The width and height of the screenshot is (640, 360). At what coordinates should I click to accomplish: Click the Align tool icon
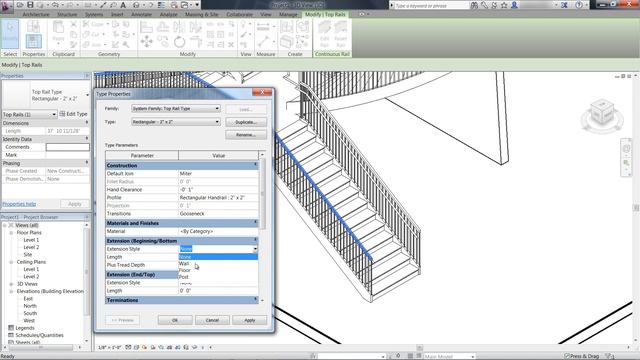(146, 27)
